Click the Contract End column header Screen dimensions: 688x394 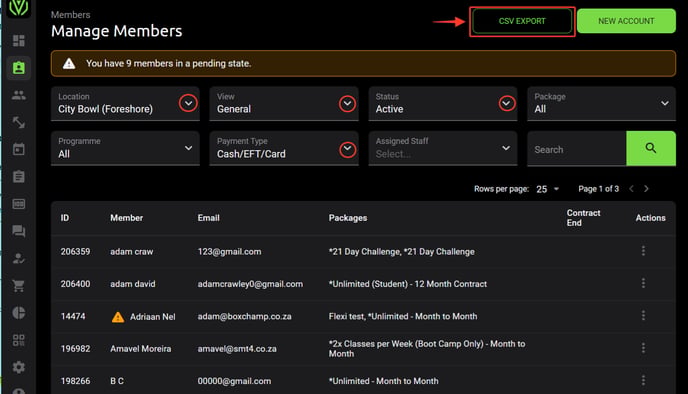[x=583, y=218]
